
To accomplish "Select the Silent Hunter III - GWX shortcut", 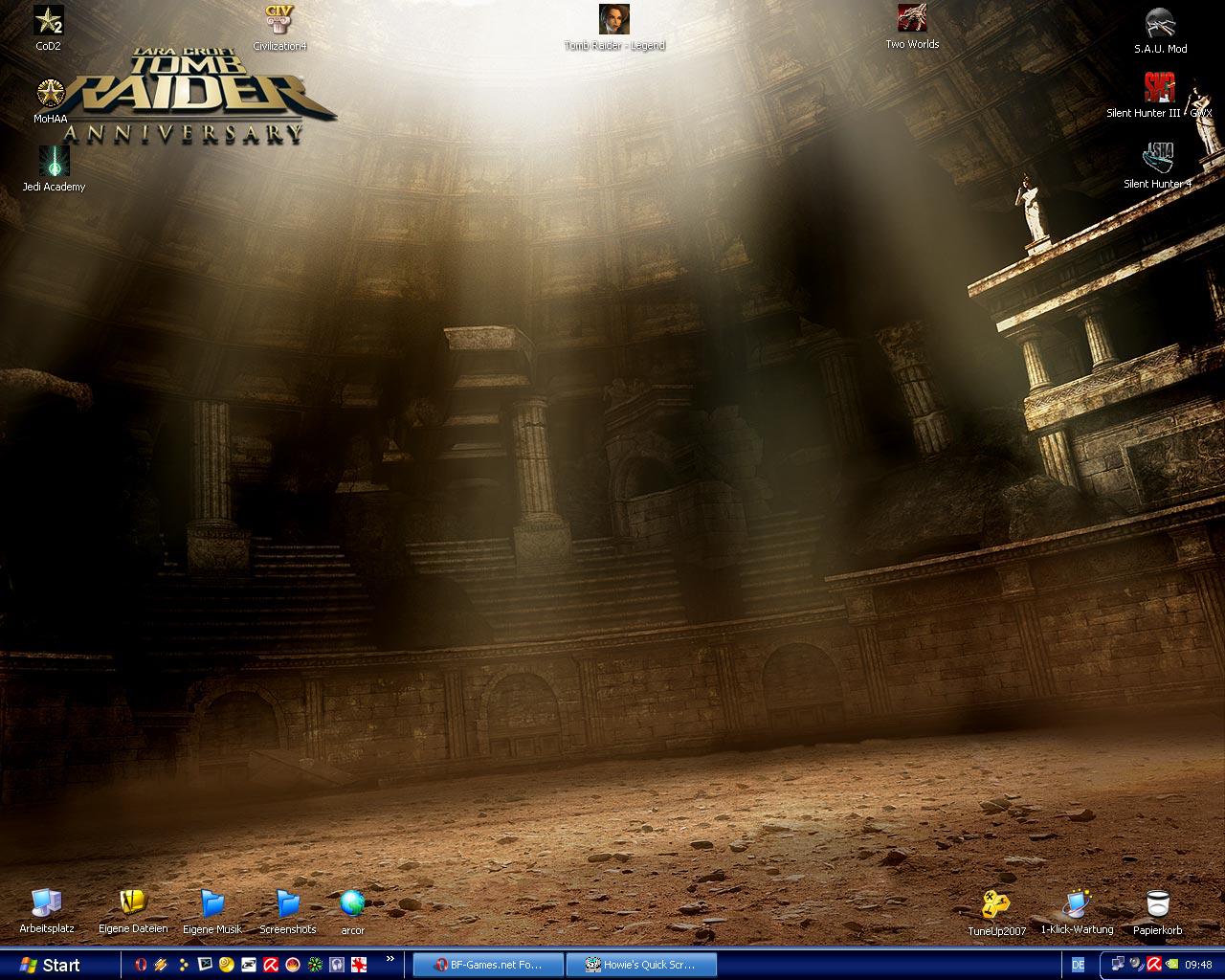I will [1159, 95].
